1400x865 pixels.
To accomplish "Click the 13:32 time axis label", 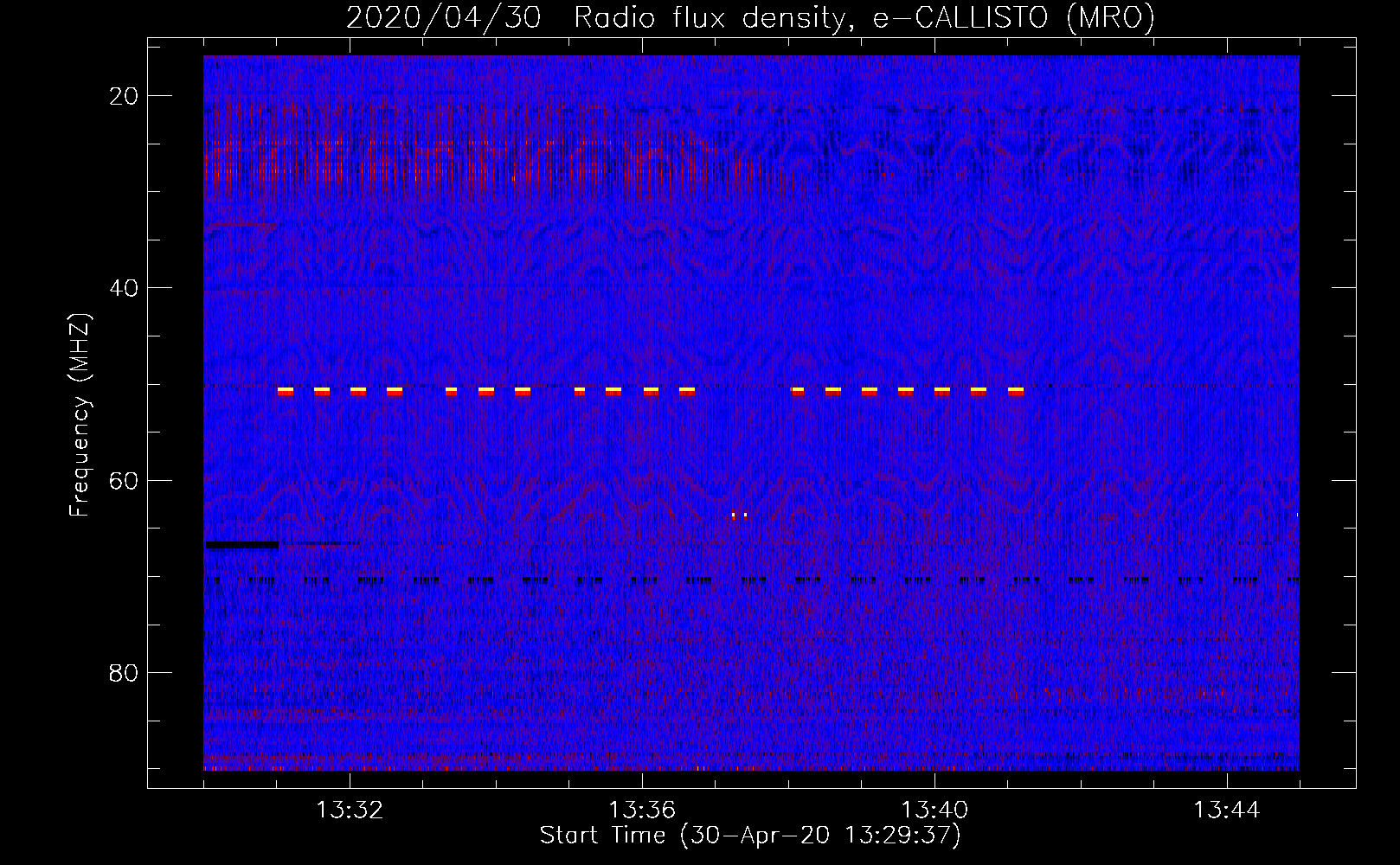I will coord(350,811).
